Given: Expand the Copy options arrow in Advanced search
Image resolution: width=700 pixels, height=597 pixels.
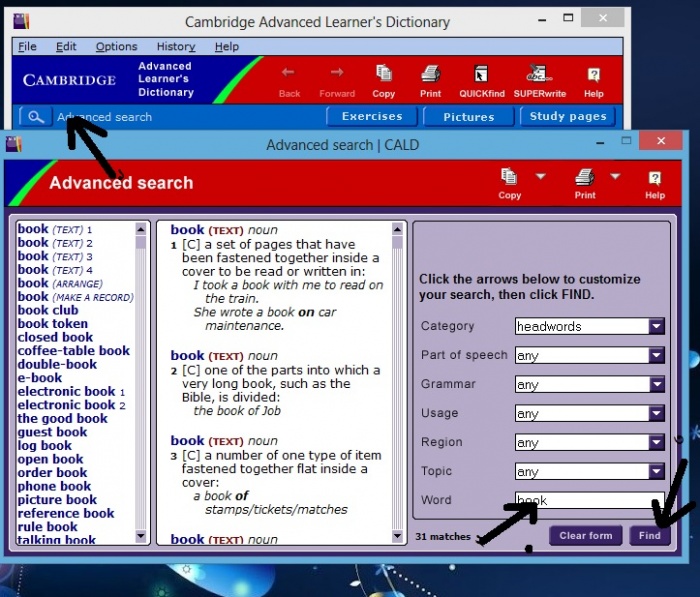Looking at the screenshot, I should (x=541, y=176).
